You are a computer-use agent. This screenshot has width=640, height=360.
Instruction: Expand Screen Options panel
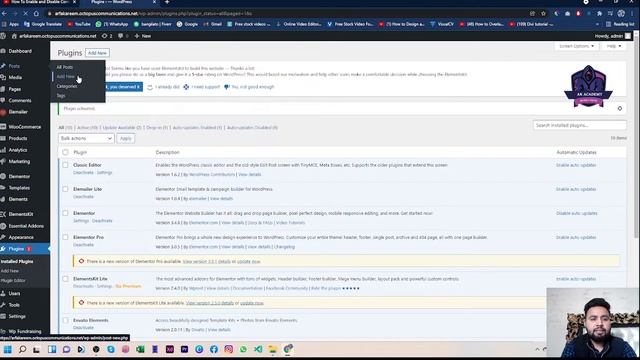coord(576,46)
